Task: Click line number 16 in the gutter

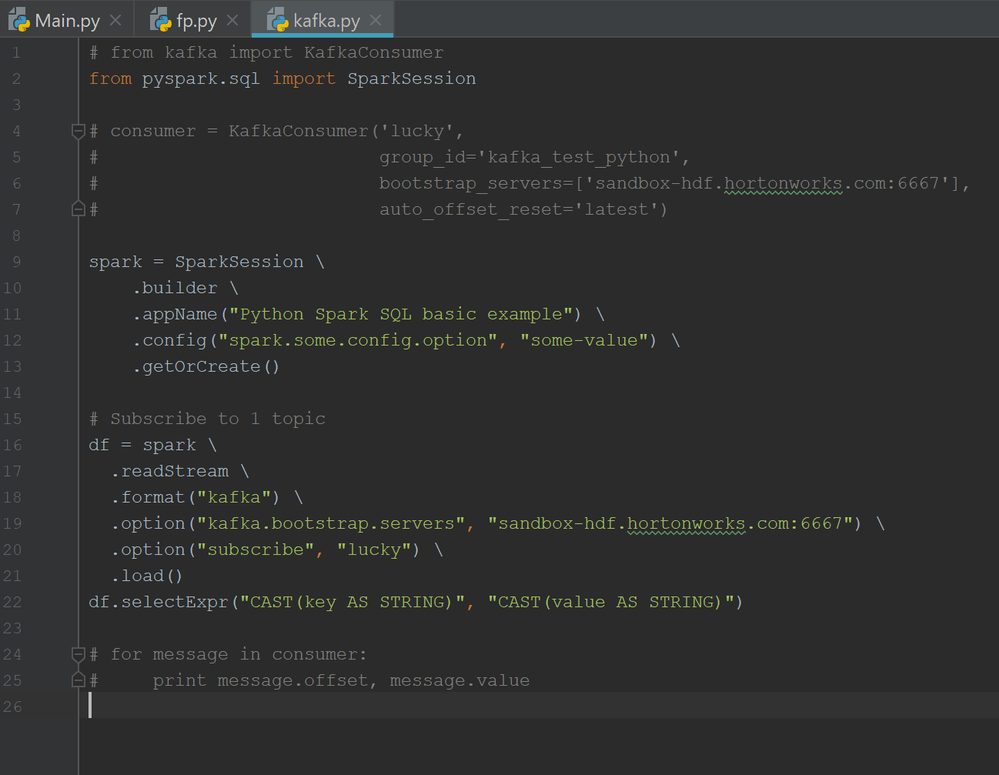Action: tap(13, 445)
